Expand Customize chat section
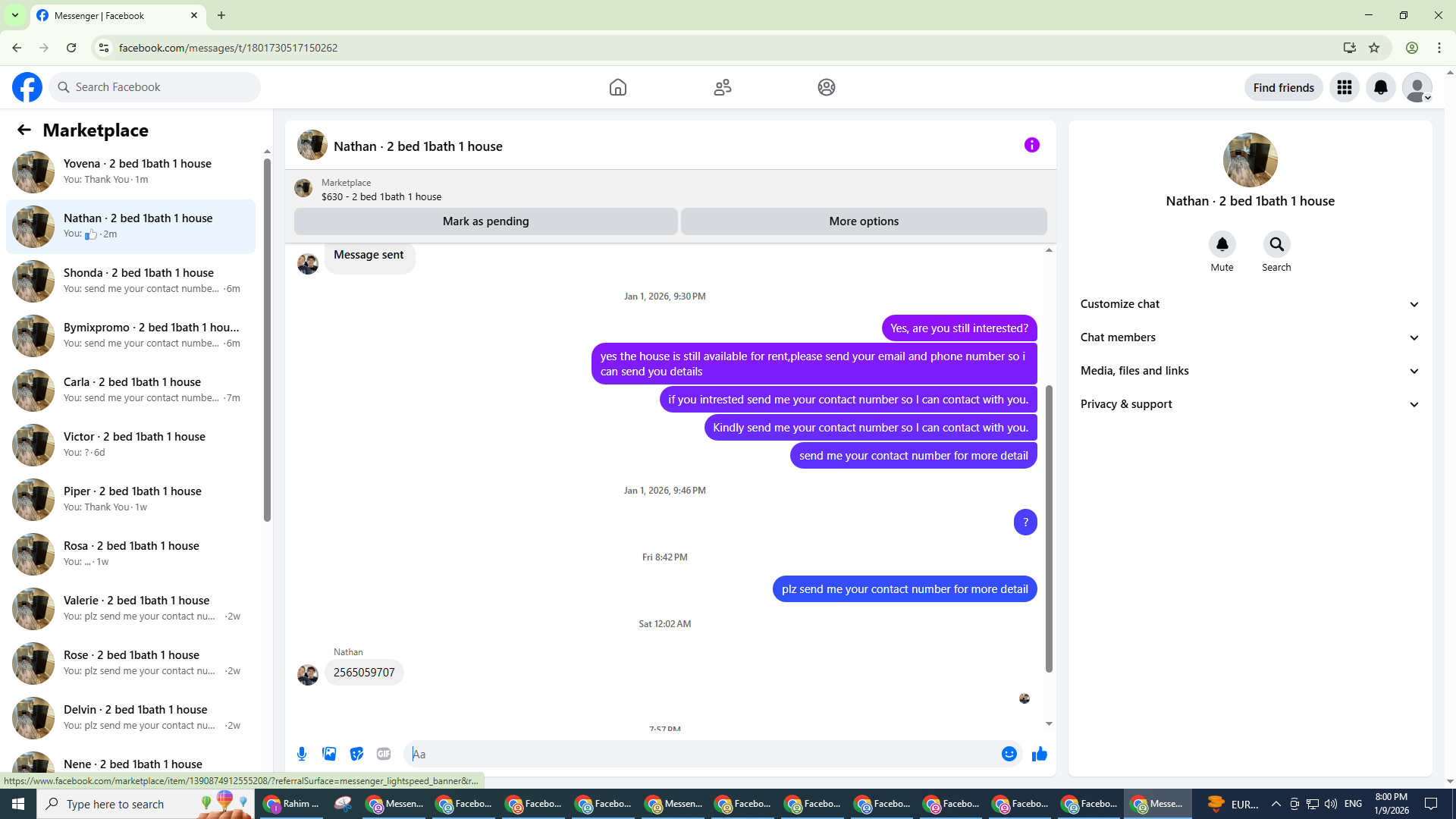The image size is (1456, 819). point(1249,304)
